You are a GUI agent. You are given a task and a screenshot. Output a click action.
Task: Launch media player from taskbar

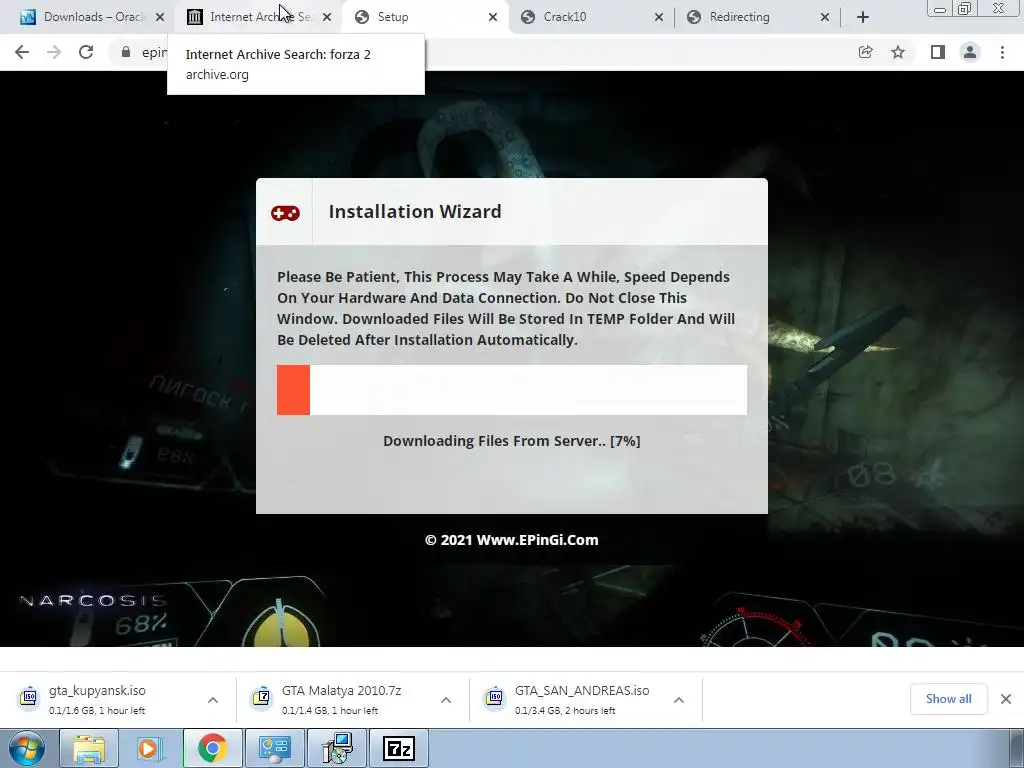coord(150,748)
